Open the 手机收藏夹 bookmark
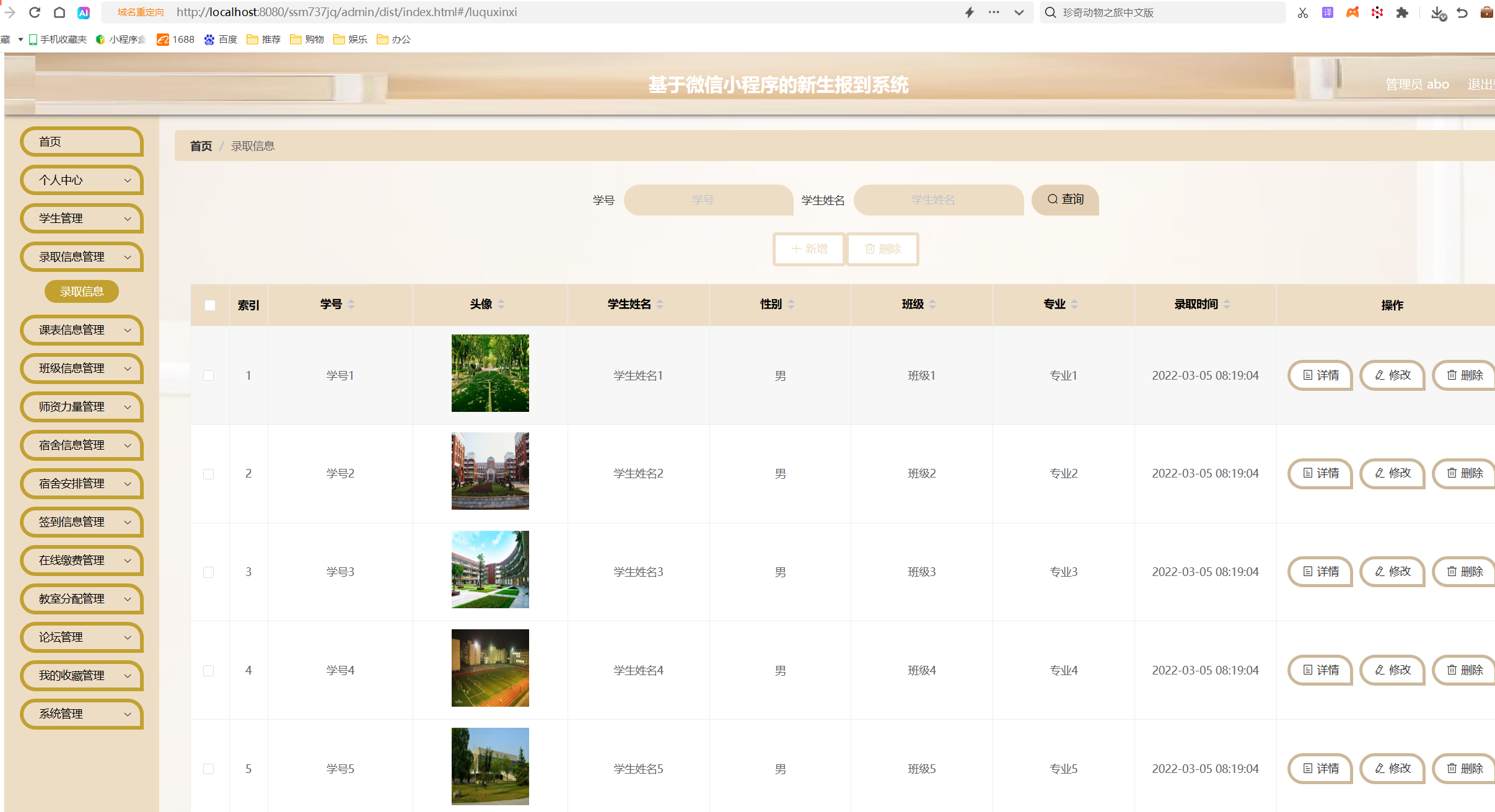 point(58,40)
